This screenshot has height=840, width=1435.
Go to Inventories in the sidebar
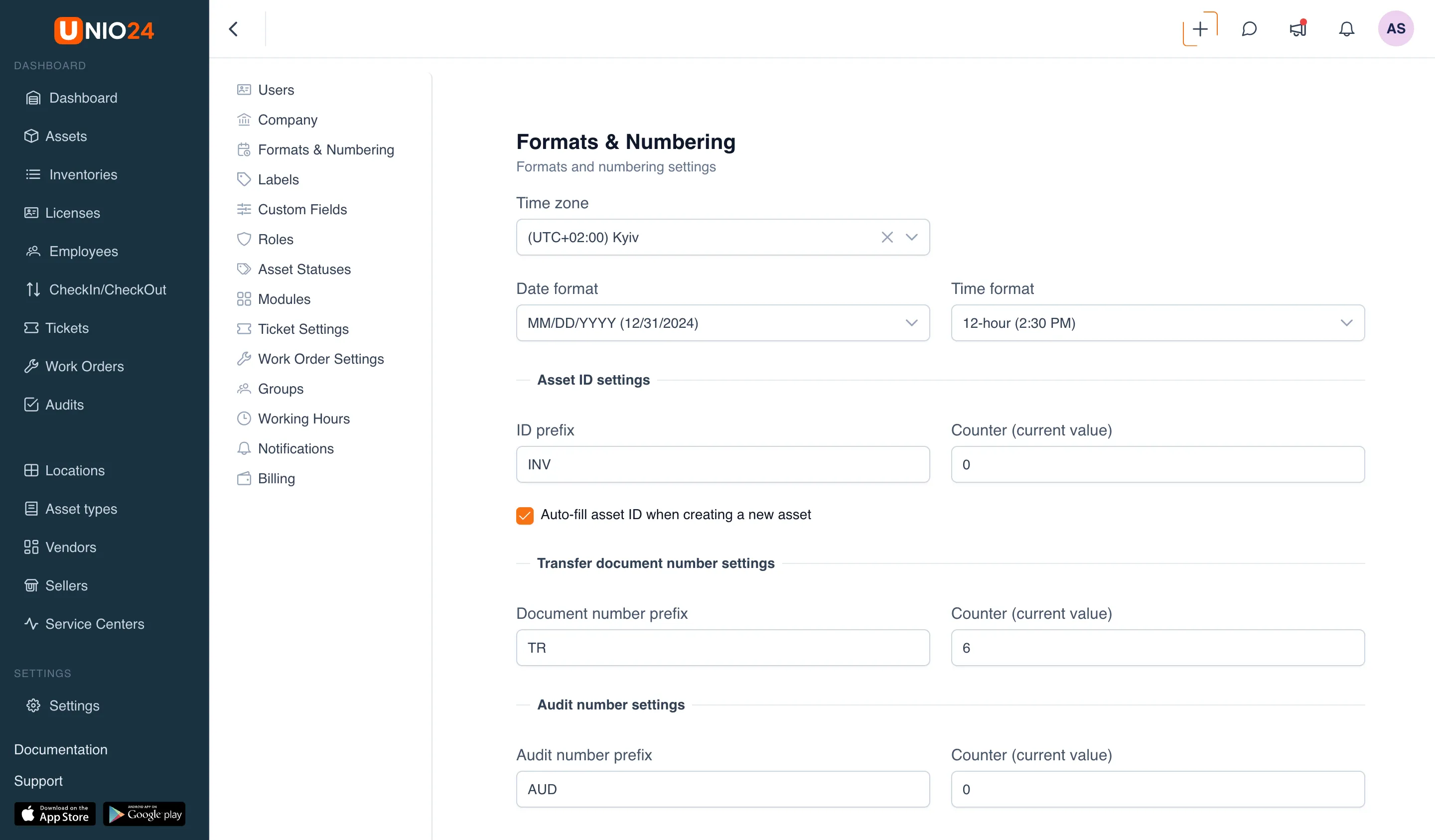[72, 175]
